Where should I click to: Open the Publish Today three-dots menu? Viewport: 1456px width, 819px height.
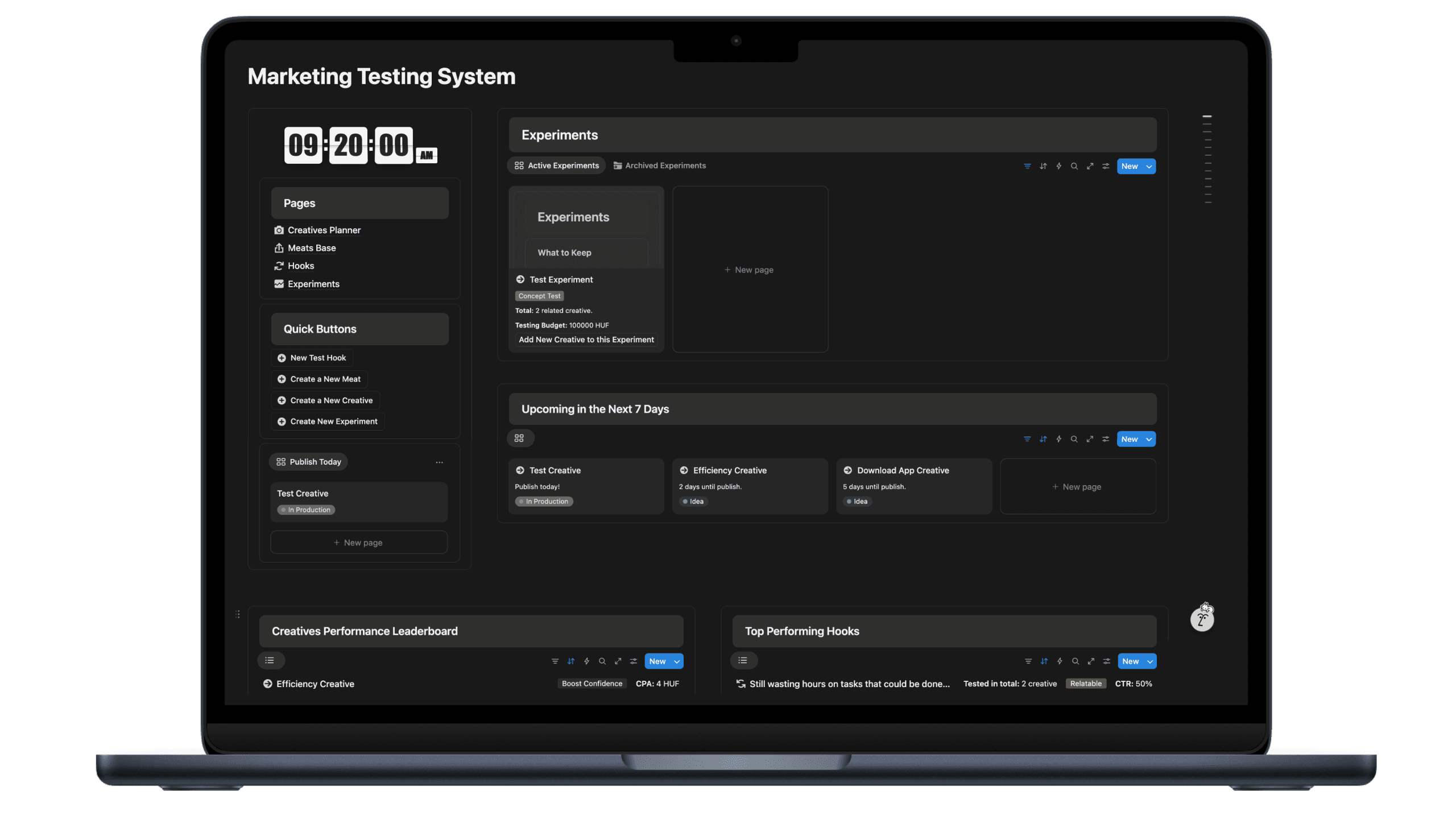pyautogui.click(x=439, y=462)
